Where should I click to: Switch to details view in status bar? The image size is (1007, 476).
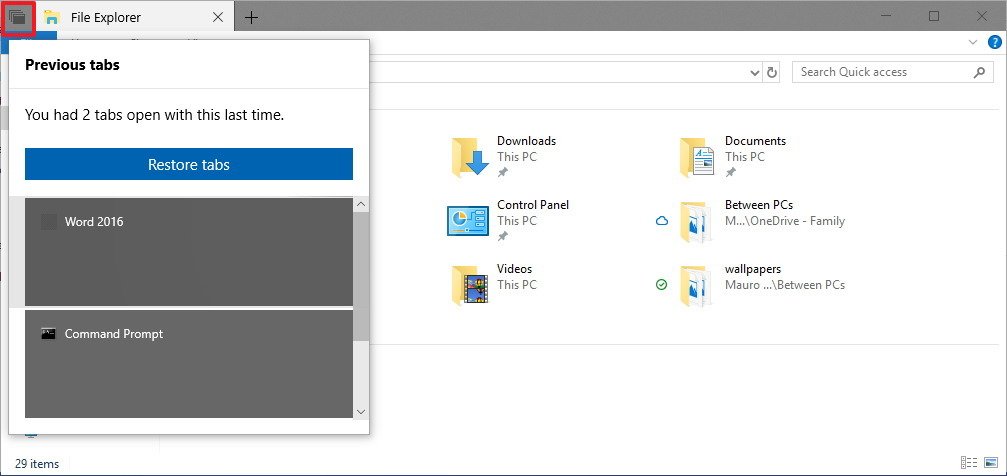tap(968, 463)
